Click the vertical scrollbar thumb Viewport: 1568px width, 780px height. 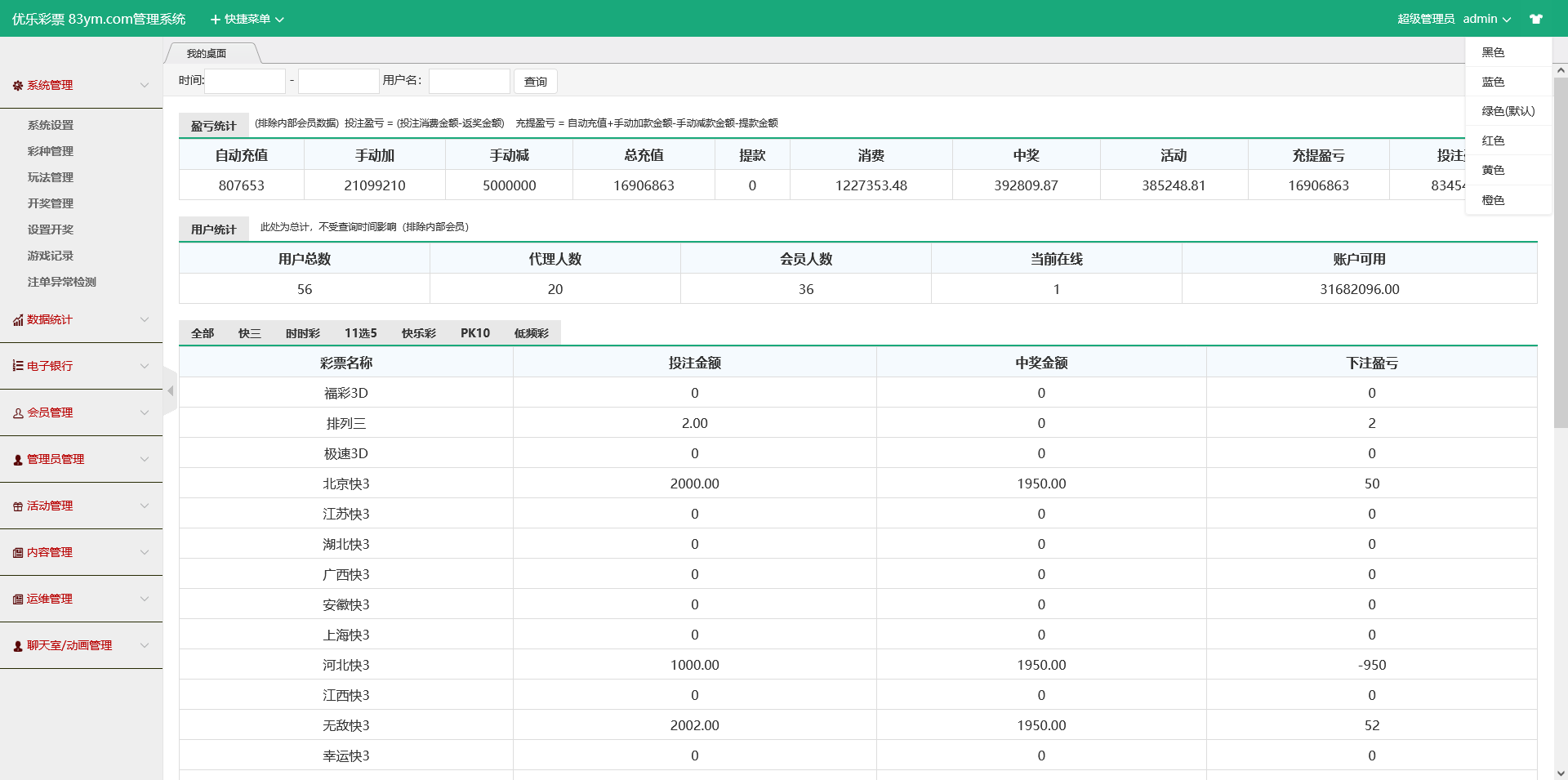(x=1561, y=253)
